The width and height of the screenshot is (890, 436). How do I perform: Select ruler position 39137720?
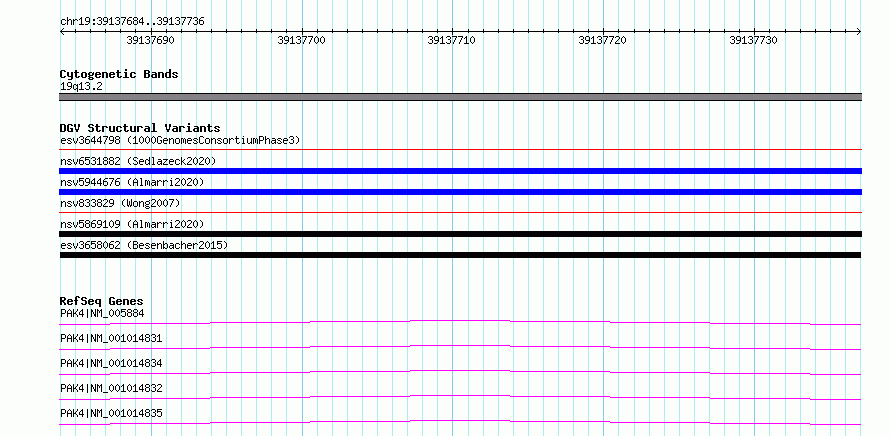point(603,40)
